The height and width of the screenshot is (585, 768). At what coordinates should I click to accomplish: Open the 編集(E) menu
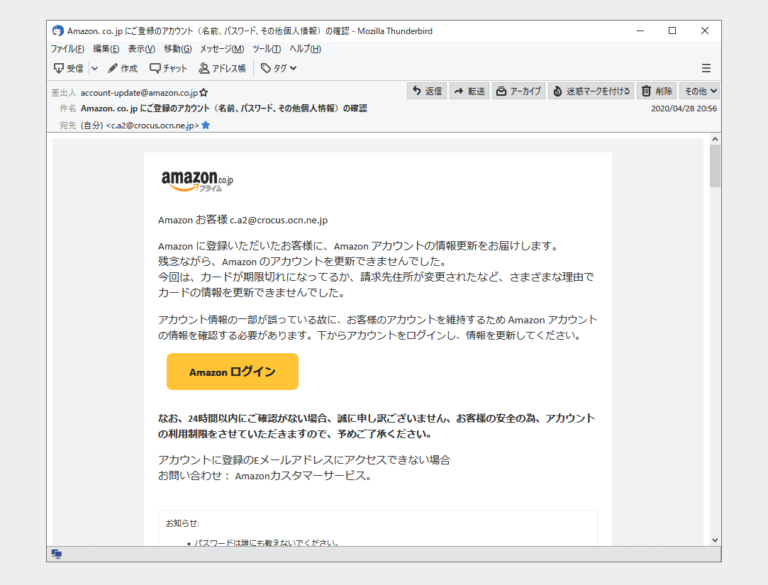point(106,49)
